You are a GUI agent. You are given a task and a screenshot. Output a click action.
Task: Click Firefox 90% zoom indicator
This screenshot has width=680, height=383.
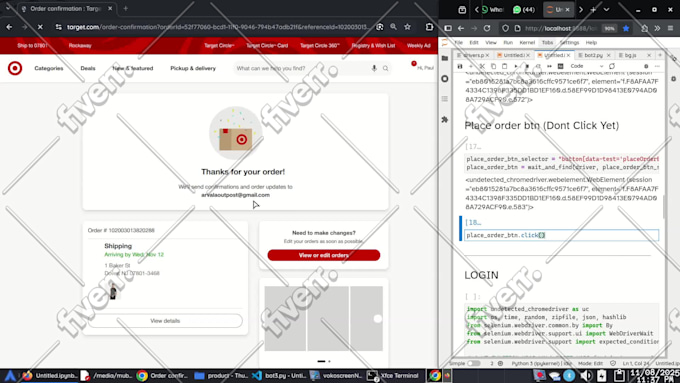(610, 28)
